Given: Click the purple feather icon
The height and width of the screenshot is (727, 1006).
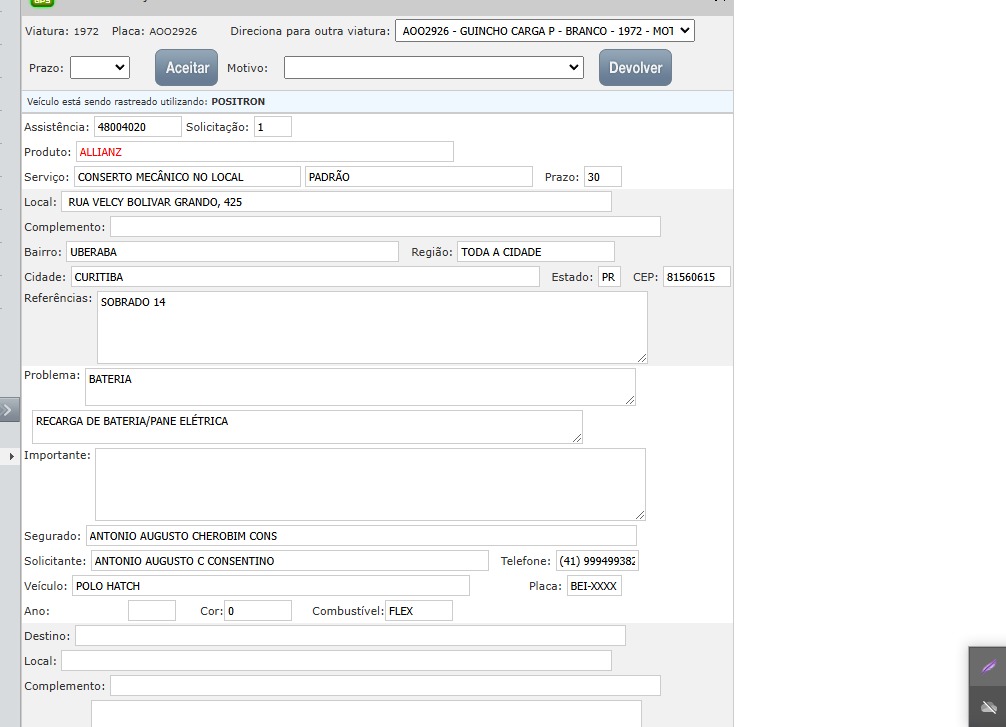Looking at the screenshot, I should 988,667.
